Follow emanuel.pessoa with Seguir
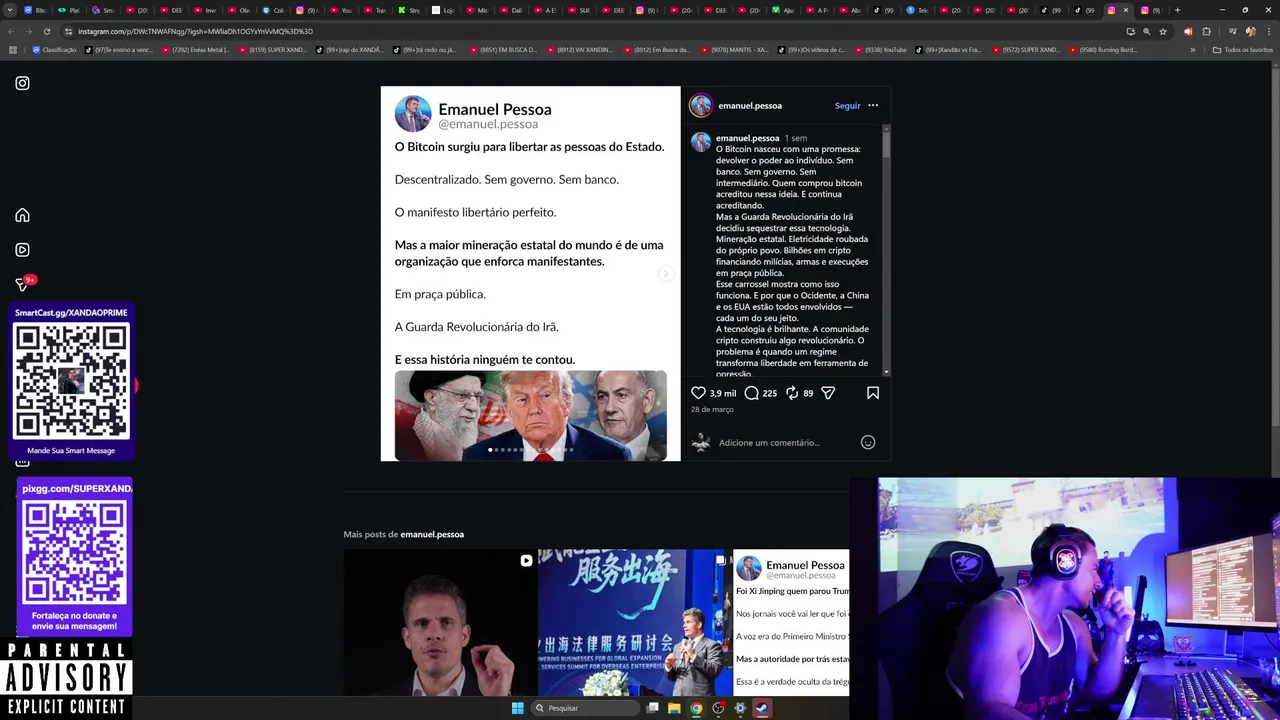The width and height of the screenshot is (1280, 720). [847, 105]
